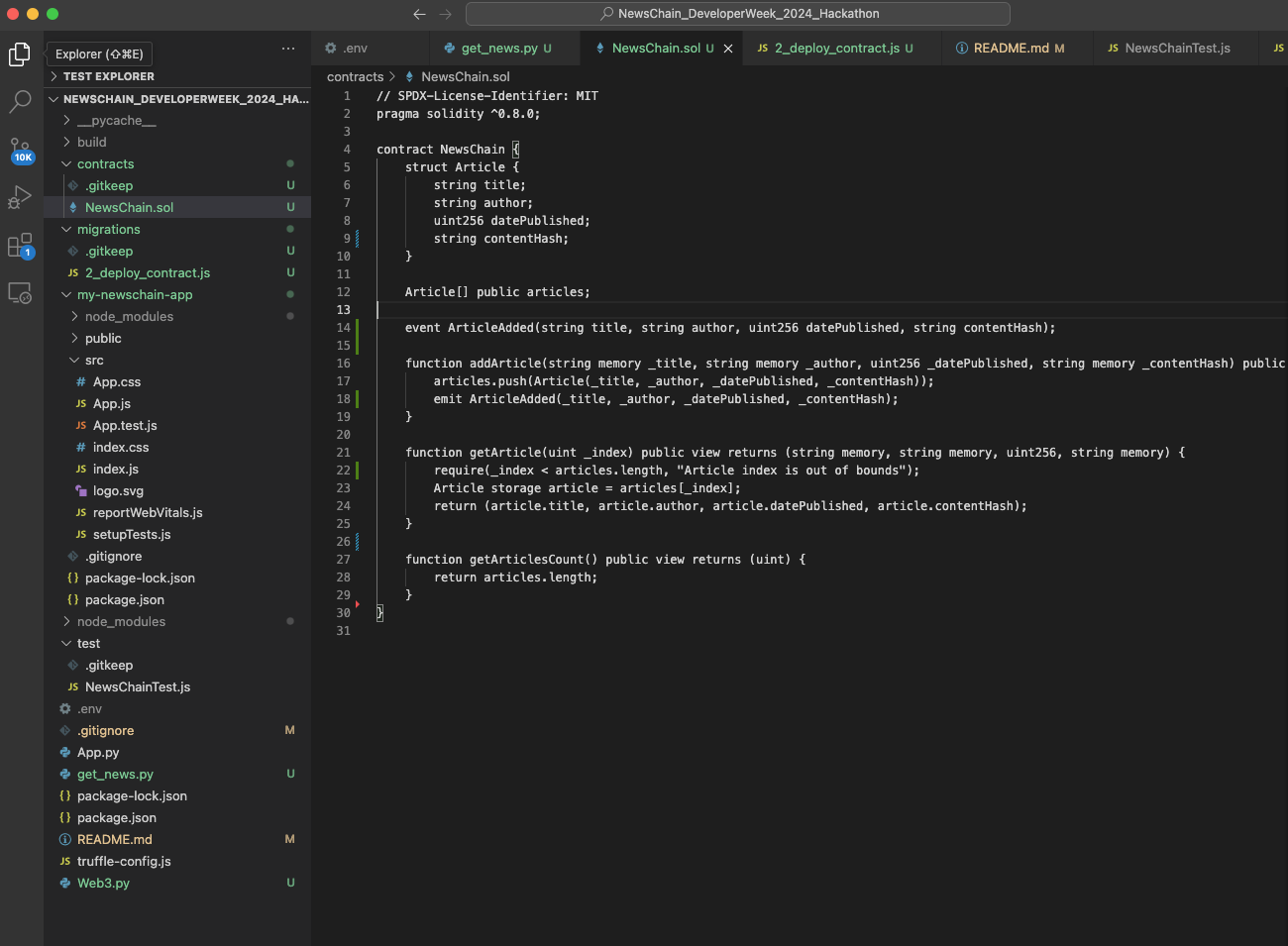
Task: Expand the build folder
Action: pyautogui.click(x=91, y=143)
